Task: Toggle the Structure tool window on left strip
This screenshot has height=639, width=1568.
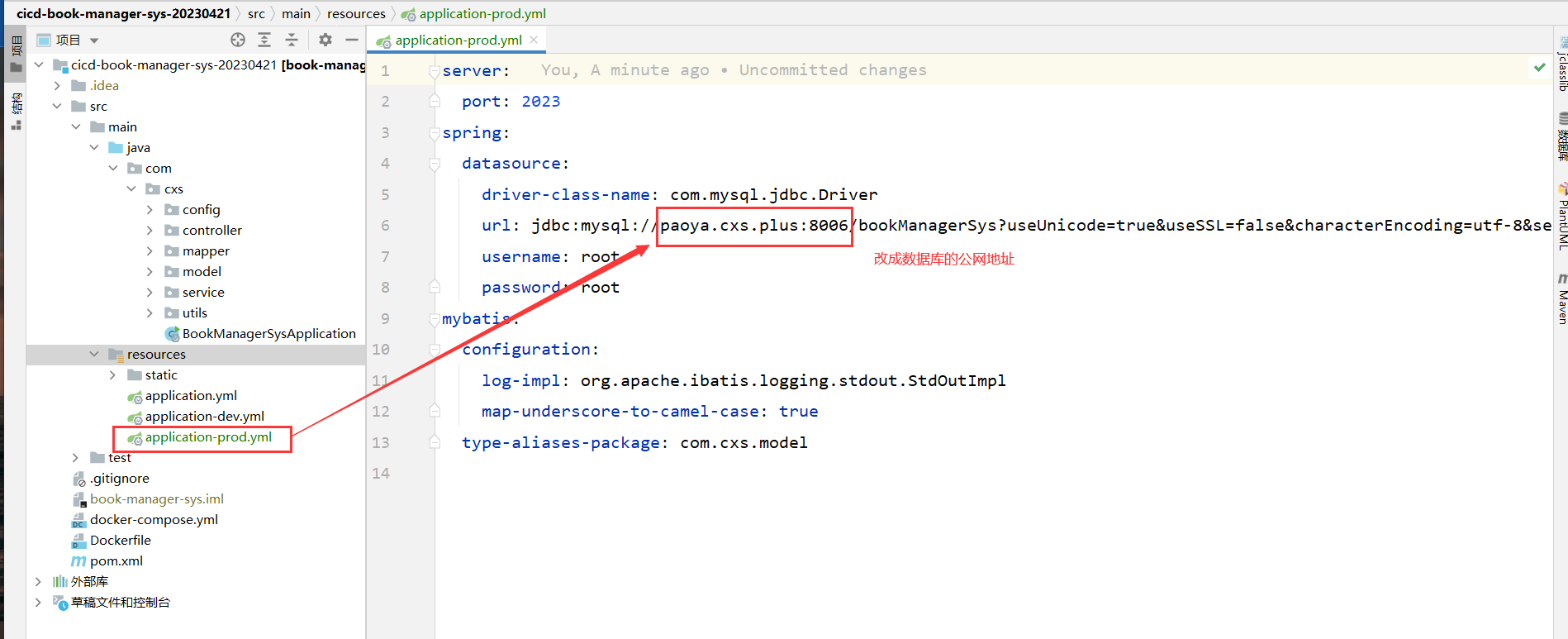Action: (16, 112)
